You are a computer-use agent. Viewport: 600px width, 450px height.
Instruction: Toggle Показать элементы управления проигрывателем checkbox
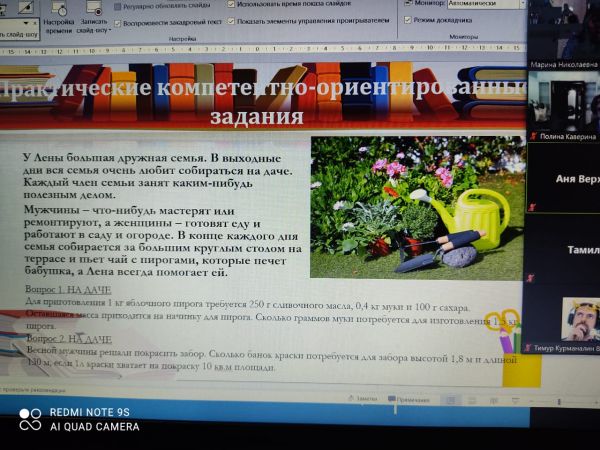(232, 20)
